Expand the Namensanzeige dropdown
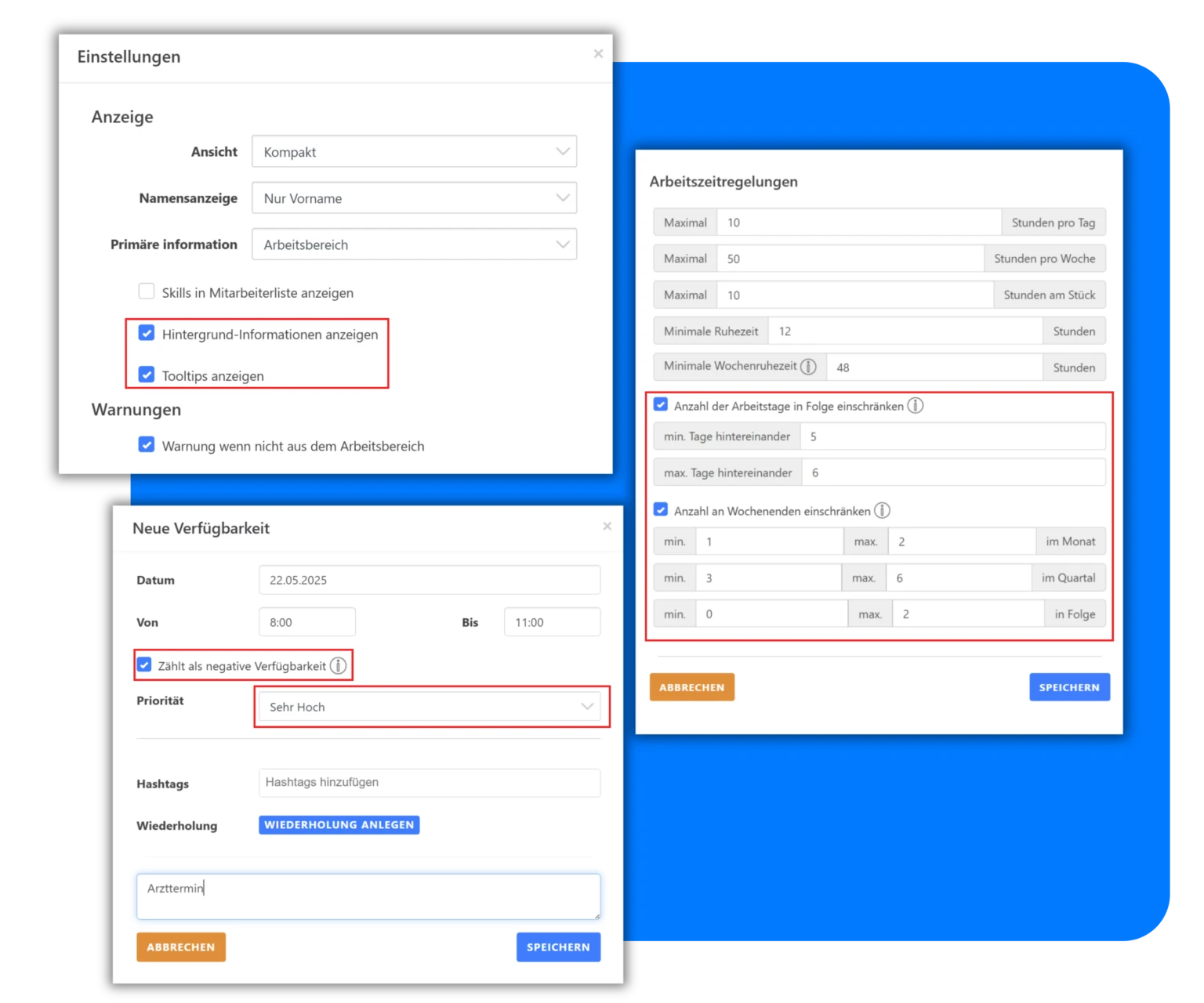 (414, 198)
